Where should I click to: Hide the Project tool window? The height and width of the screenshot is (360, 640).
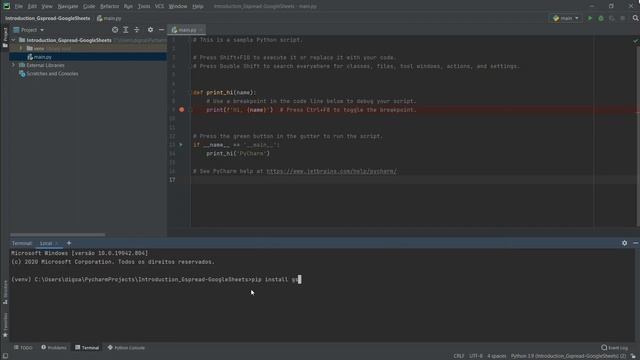[162, 30]
